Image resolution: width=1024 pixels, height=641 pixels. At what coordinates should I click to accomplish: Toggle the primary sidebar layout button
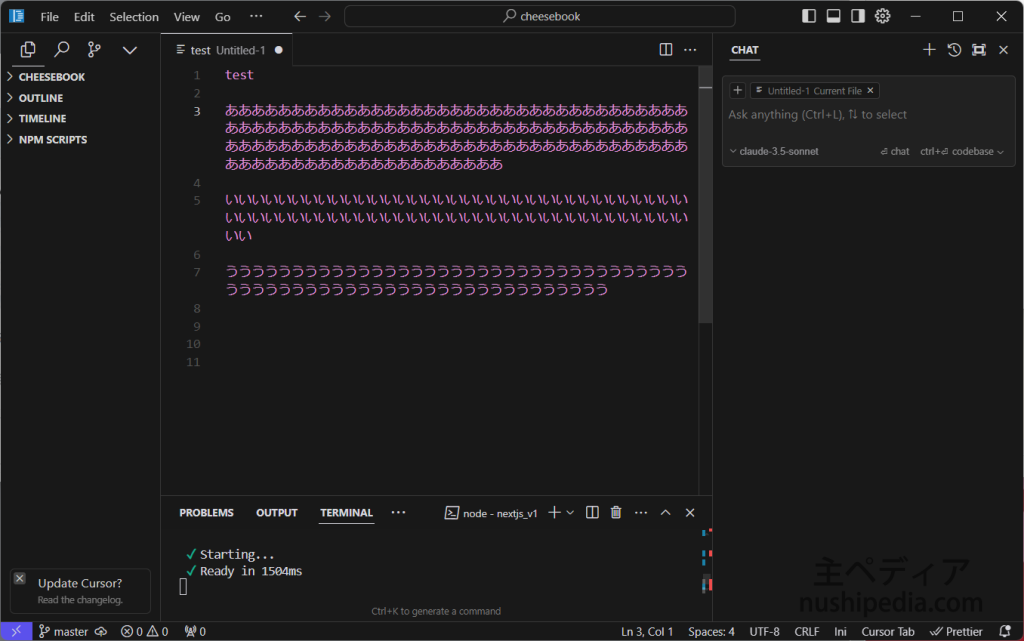pyautogui.click(x=809, y=16)
